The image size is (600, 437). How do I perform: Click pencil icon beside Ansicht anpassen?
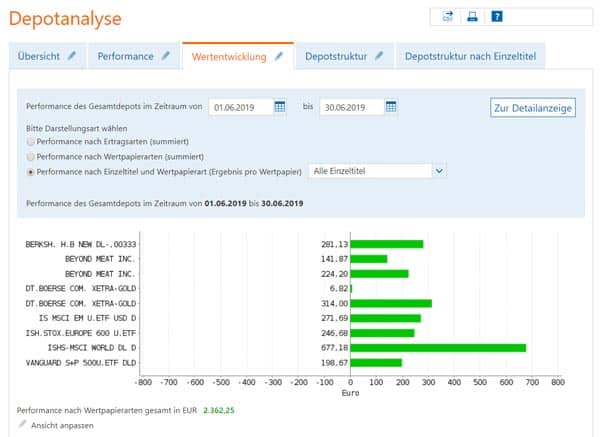[23, 424]
